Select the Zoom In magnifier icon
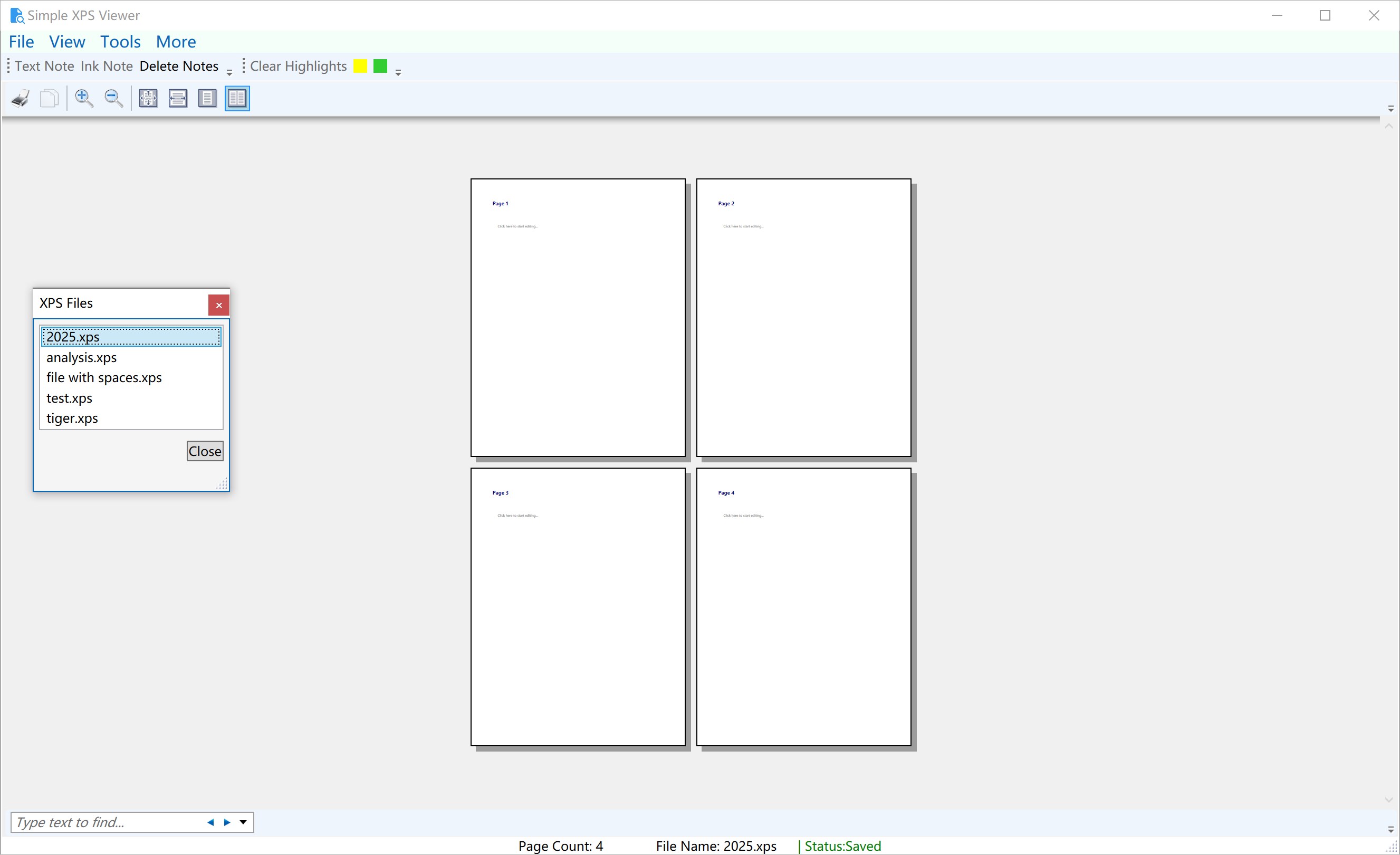The image size is (1400, 855). point(84,98)
